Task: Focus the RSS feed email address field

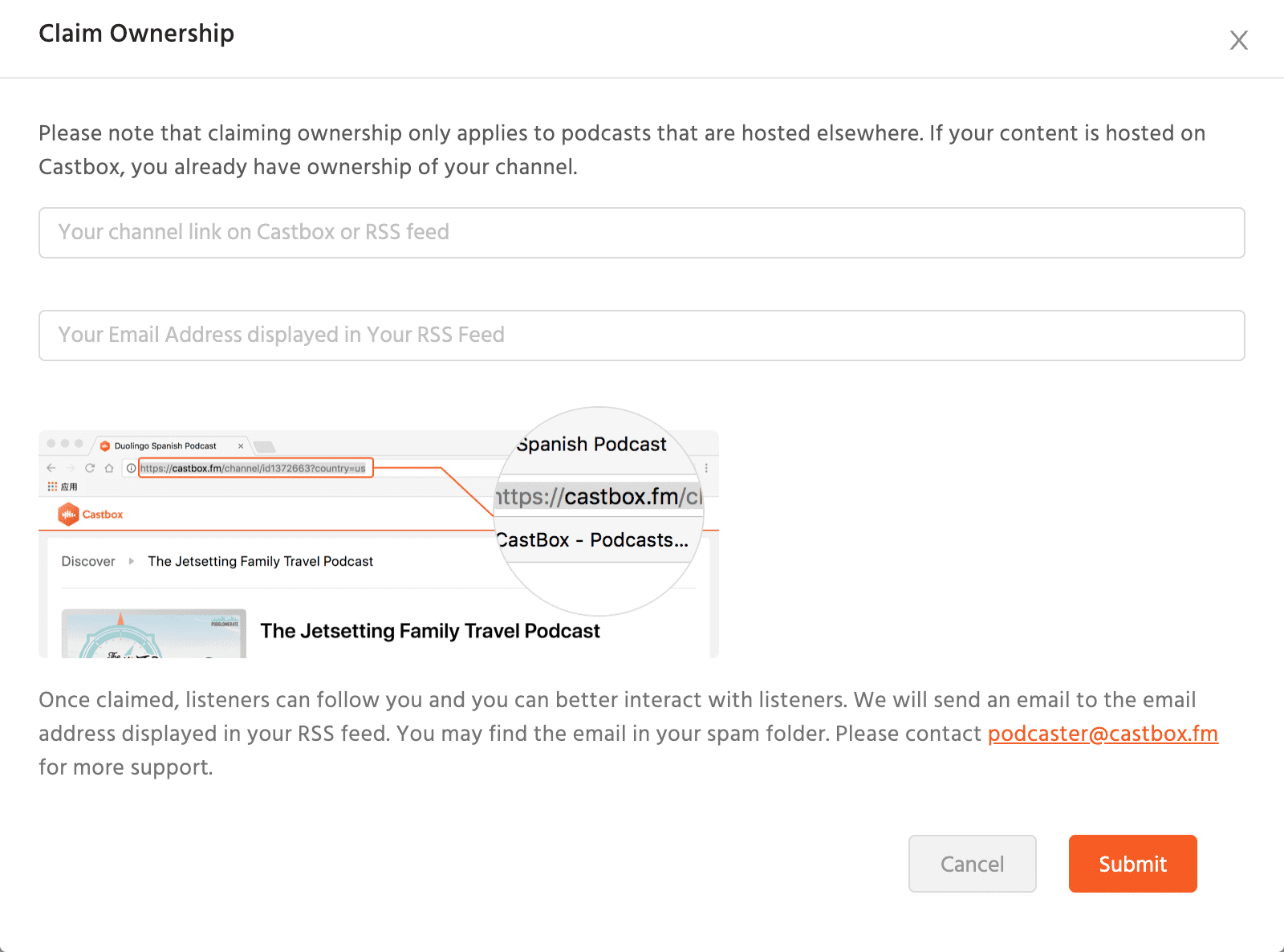Action: (x=641, y=336)
